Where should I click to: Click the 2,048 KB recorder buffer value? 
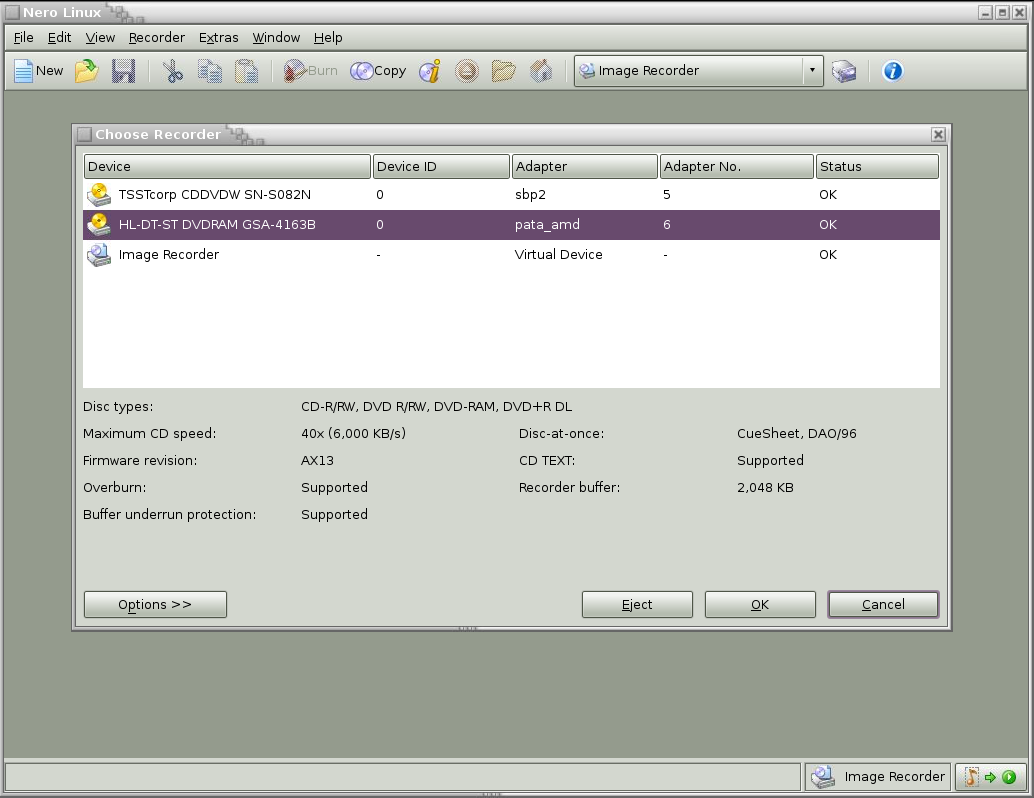pos(765,487)
